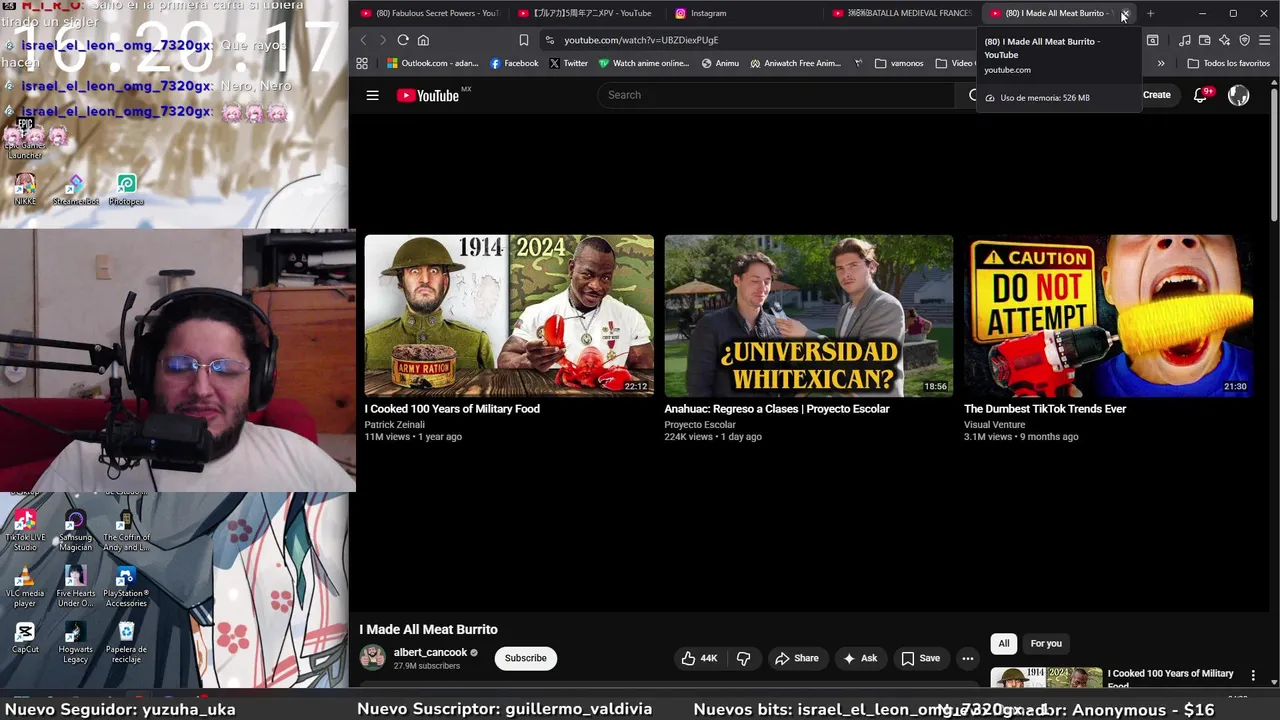The width and height of the screenshot is (1280, 720).
Task: Open PlayStation Accessories desktop icon
Action: coord(126,586)
